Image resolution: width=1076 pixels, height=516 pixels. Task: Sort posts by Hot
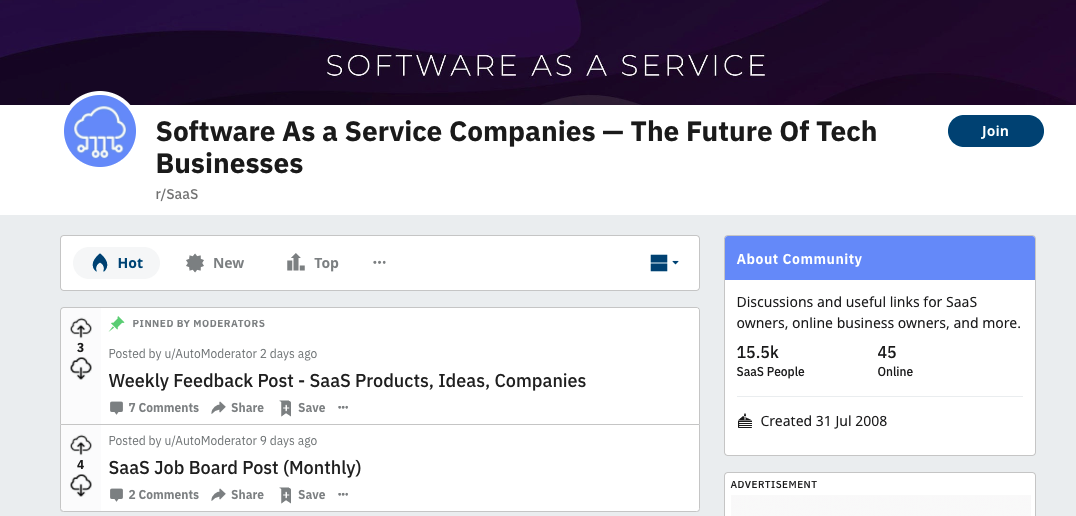coord(117,263)
